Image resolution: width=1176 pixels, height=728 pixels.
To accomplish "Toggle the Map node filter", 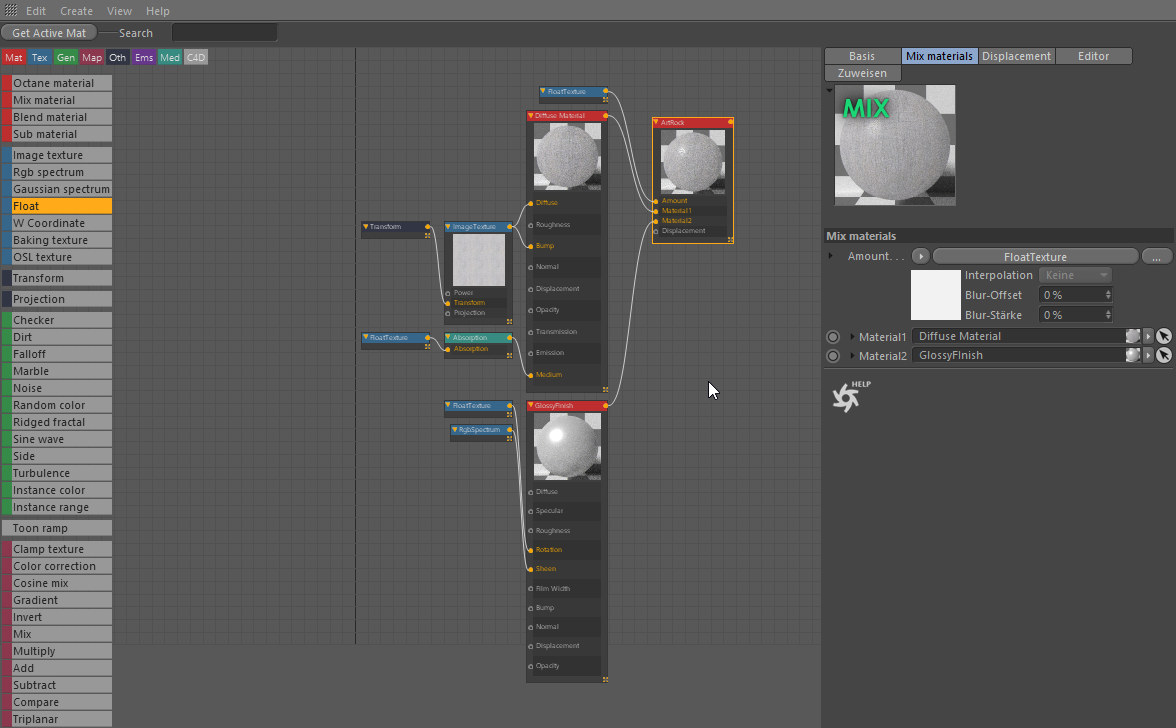I will [x=92, y=57].
